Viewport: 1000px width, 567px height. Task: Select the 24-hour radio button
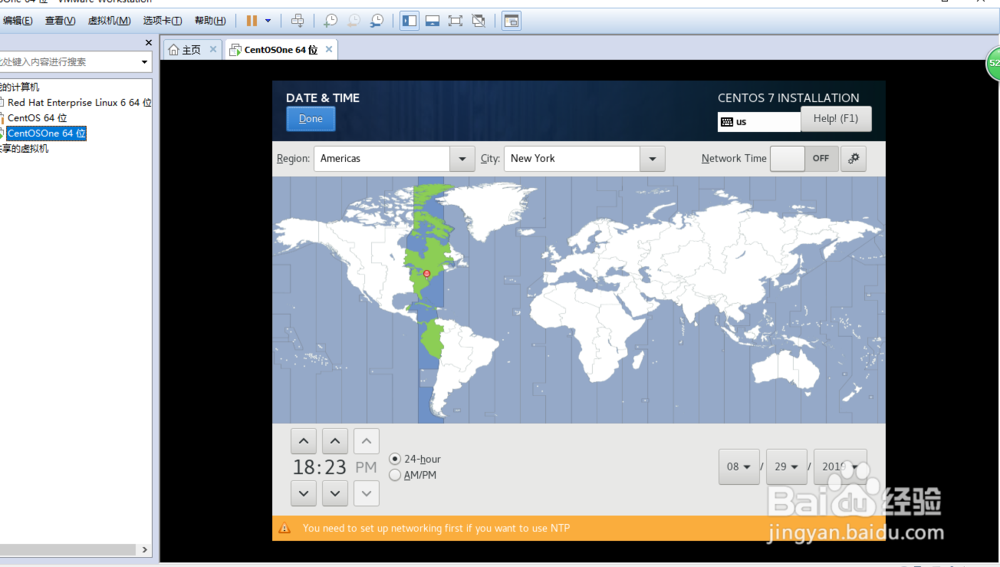tap(395, 459)
